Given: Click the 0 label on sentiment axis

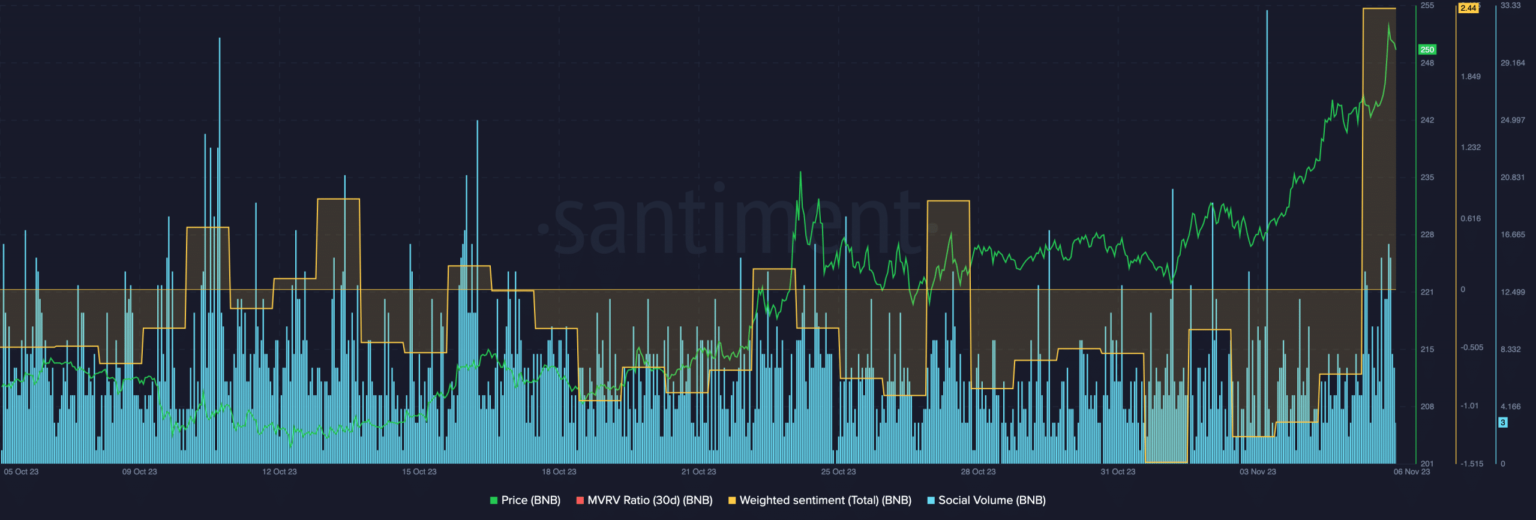Looking at the screenshot, I should click(x=1462, y=290).
